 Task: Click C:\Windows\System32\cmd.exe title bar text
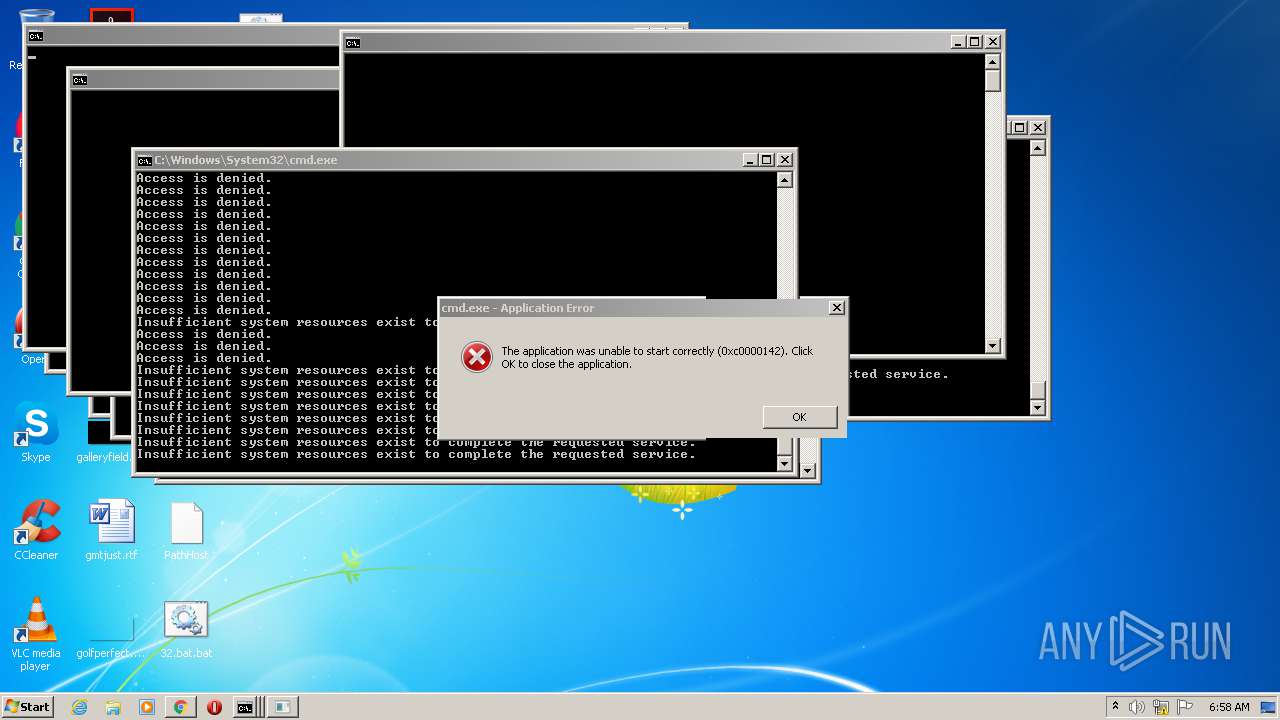point(245,160)
